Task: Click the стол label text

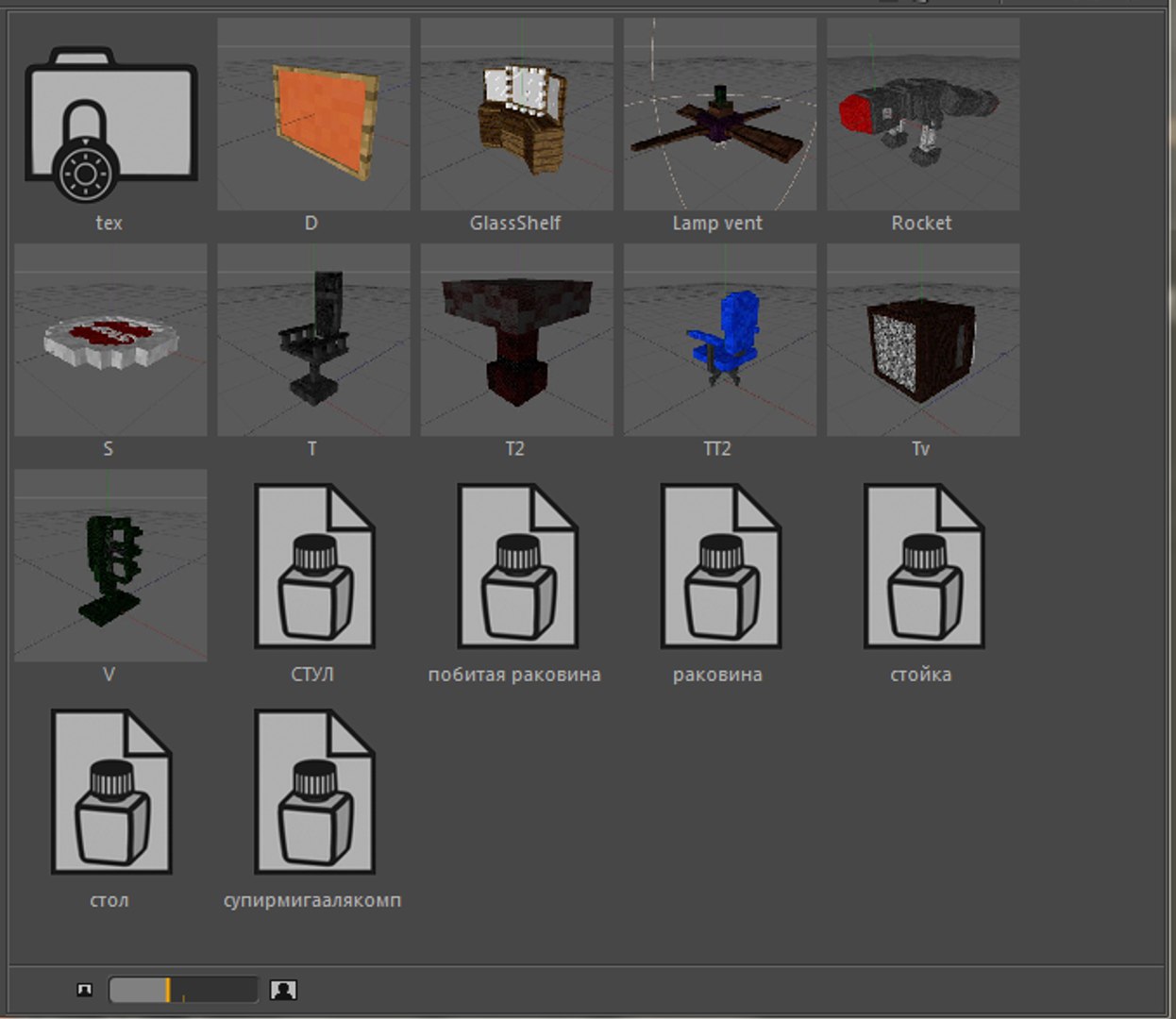Action: [109, 900]
